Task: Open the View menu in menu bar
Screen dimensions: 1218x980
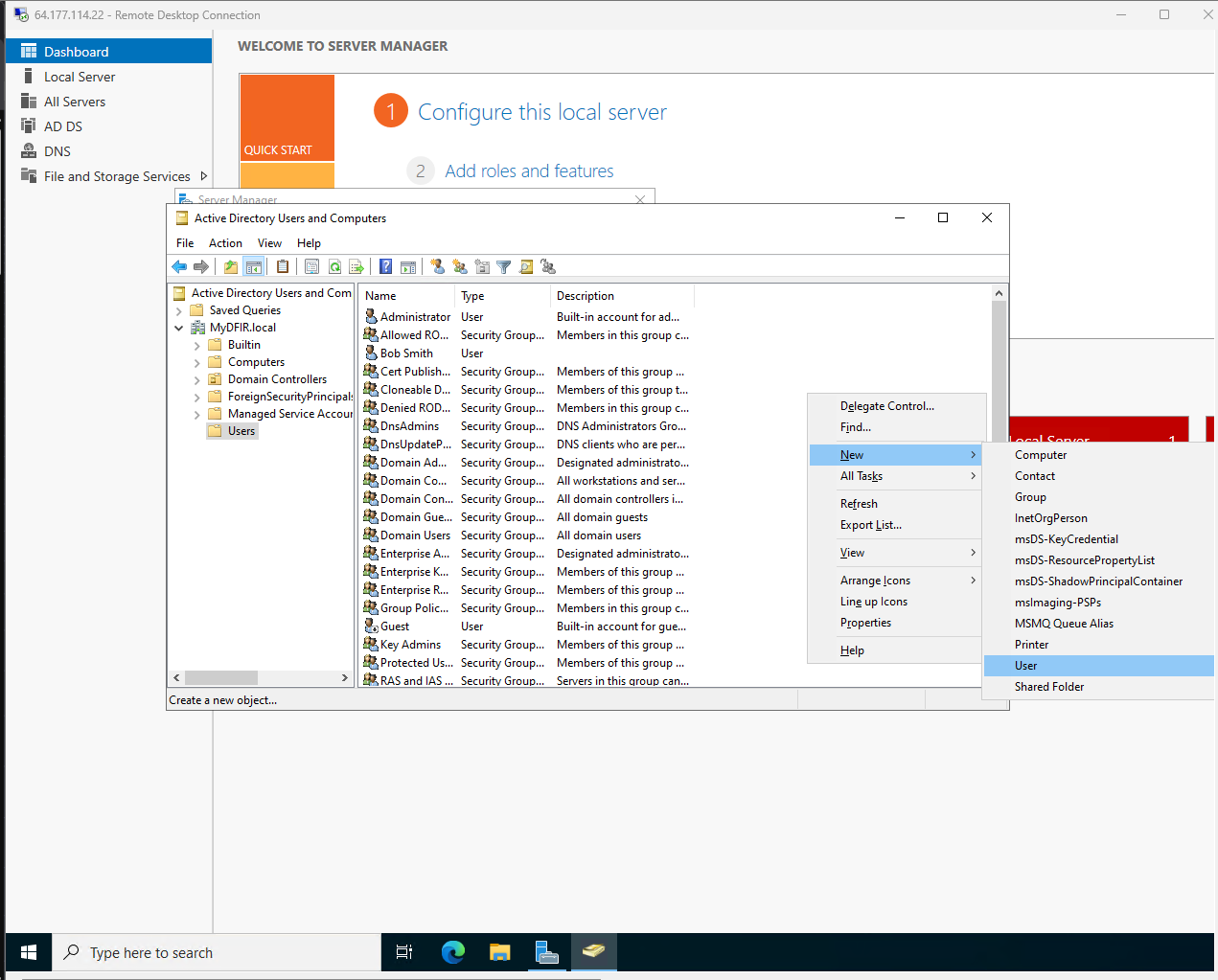Action: pyautogui.click(x=269, y=243)
